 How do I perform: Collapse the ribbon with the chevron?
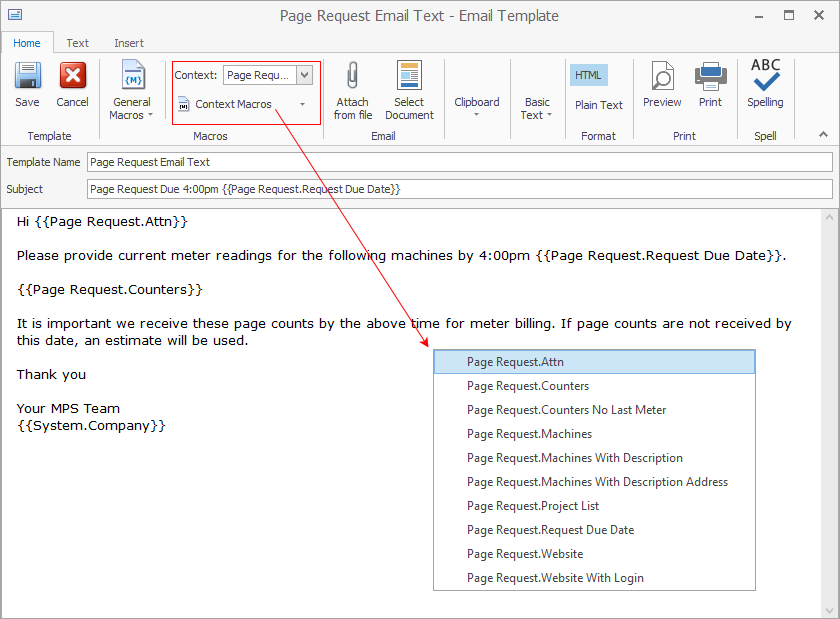(x=823, y=134)
